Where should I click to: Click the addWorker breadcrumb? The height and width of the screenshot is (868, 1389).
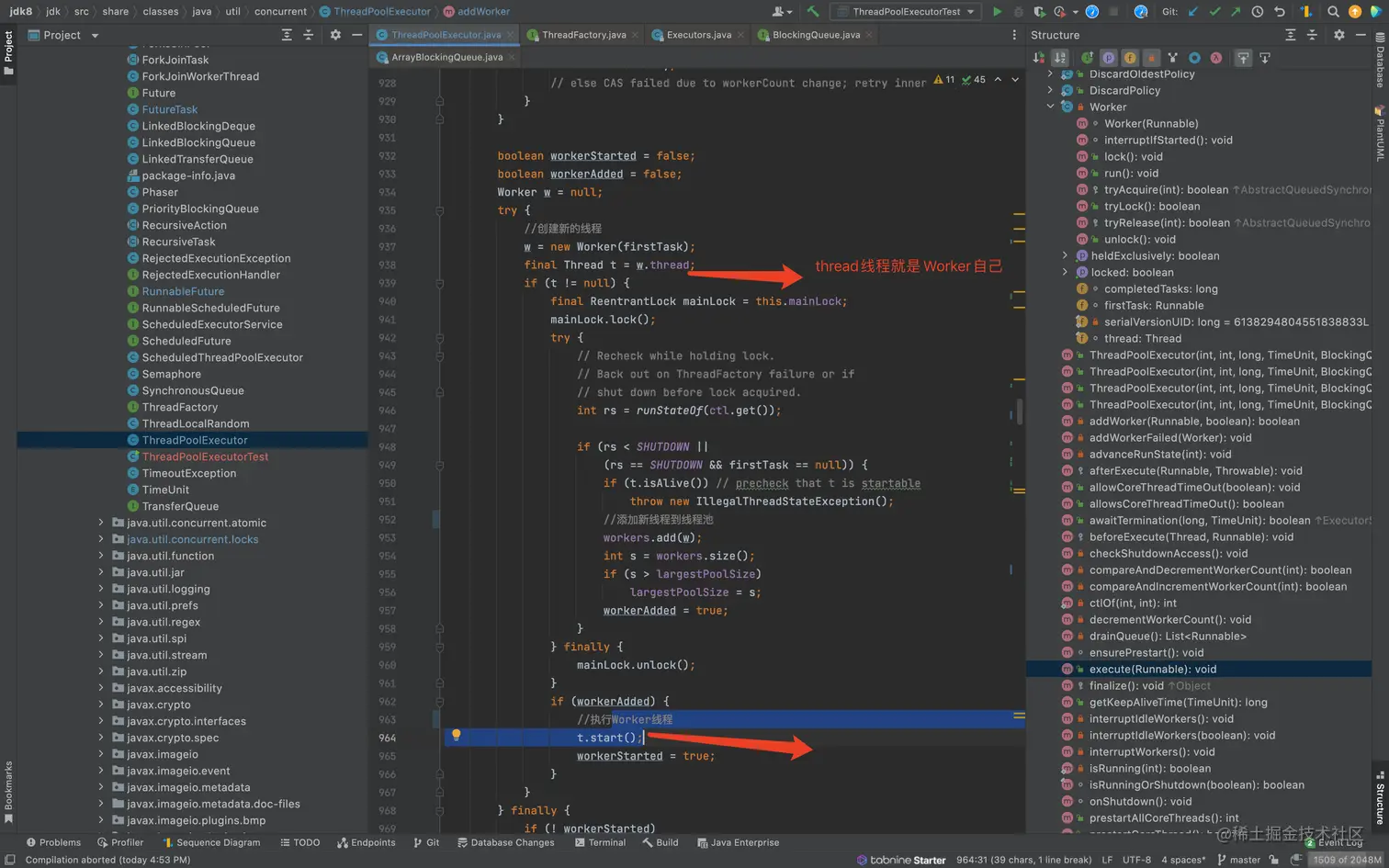click(x=477, y=11)
